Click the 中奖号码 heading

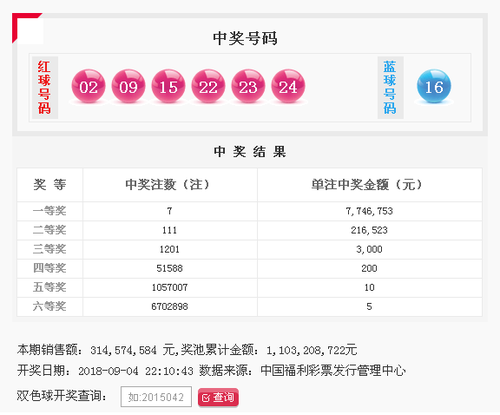[x=245, y=38]
